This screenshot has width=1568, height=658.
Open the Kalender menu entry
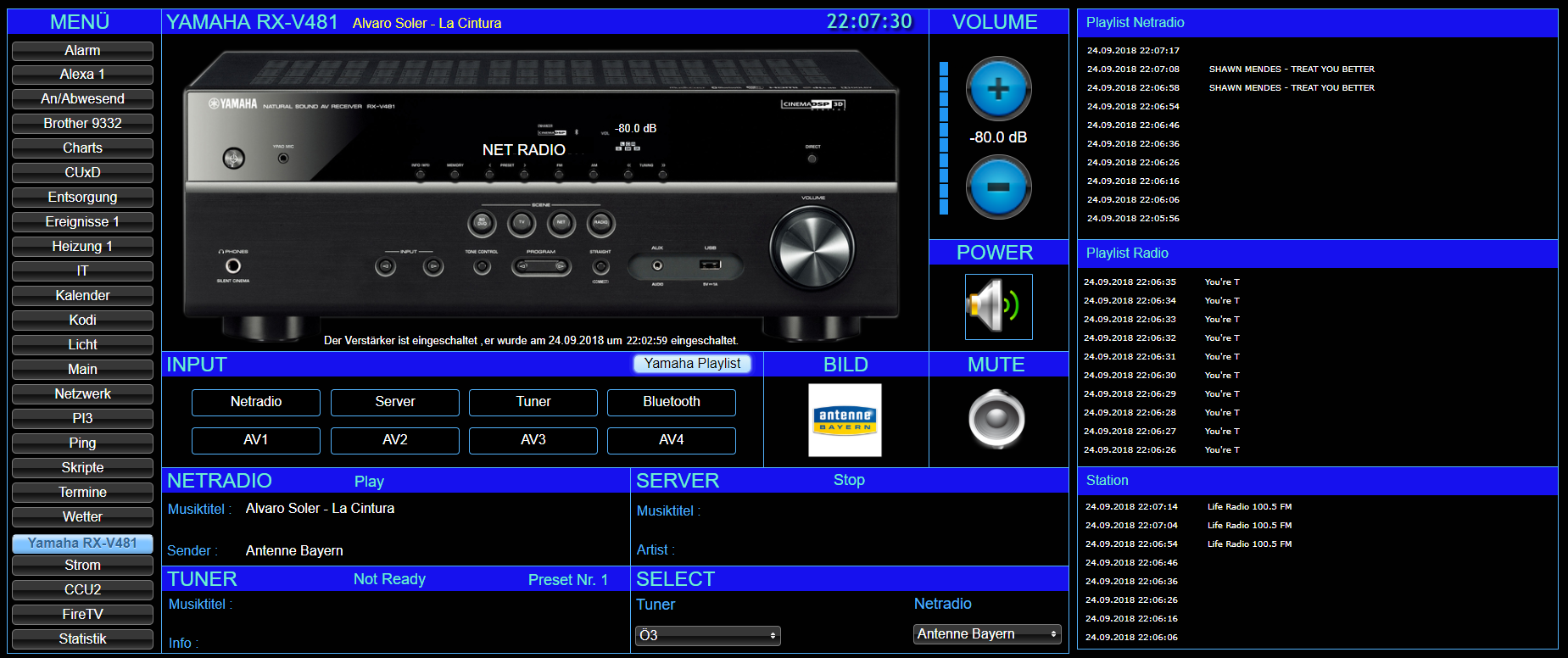pyautogui.click(x=82, y=296)
